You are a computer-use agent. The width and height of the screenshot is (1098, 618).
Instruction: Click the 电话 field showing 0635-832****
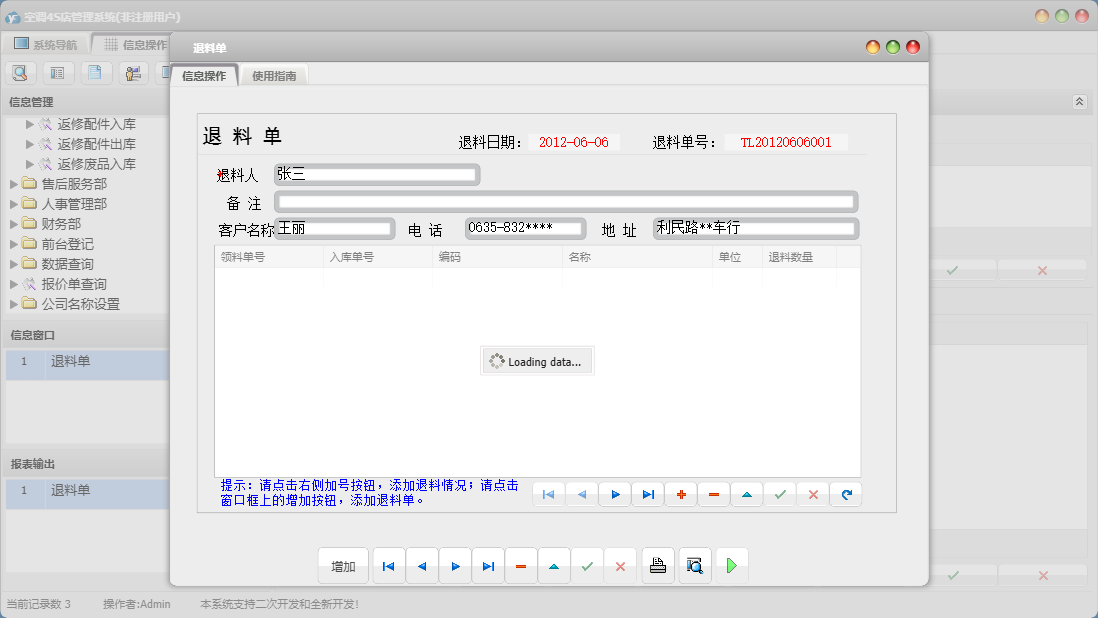525,228
